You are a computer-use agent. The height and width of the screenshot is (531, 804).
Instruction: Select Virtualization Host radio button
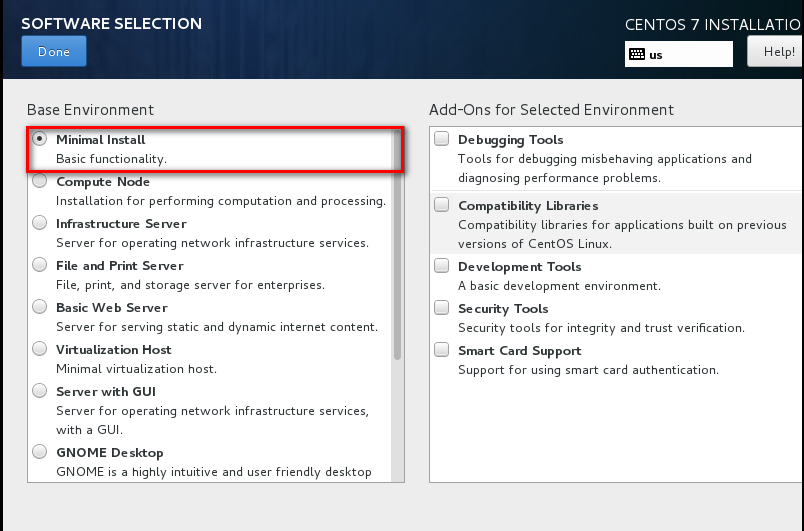pyautogui.click(x=40, y=350)
